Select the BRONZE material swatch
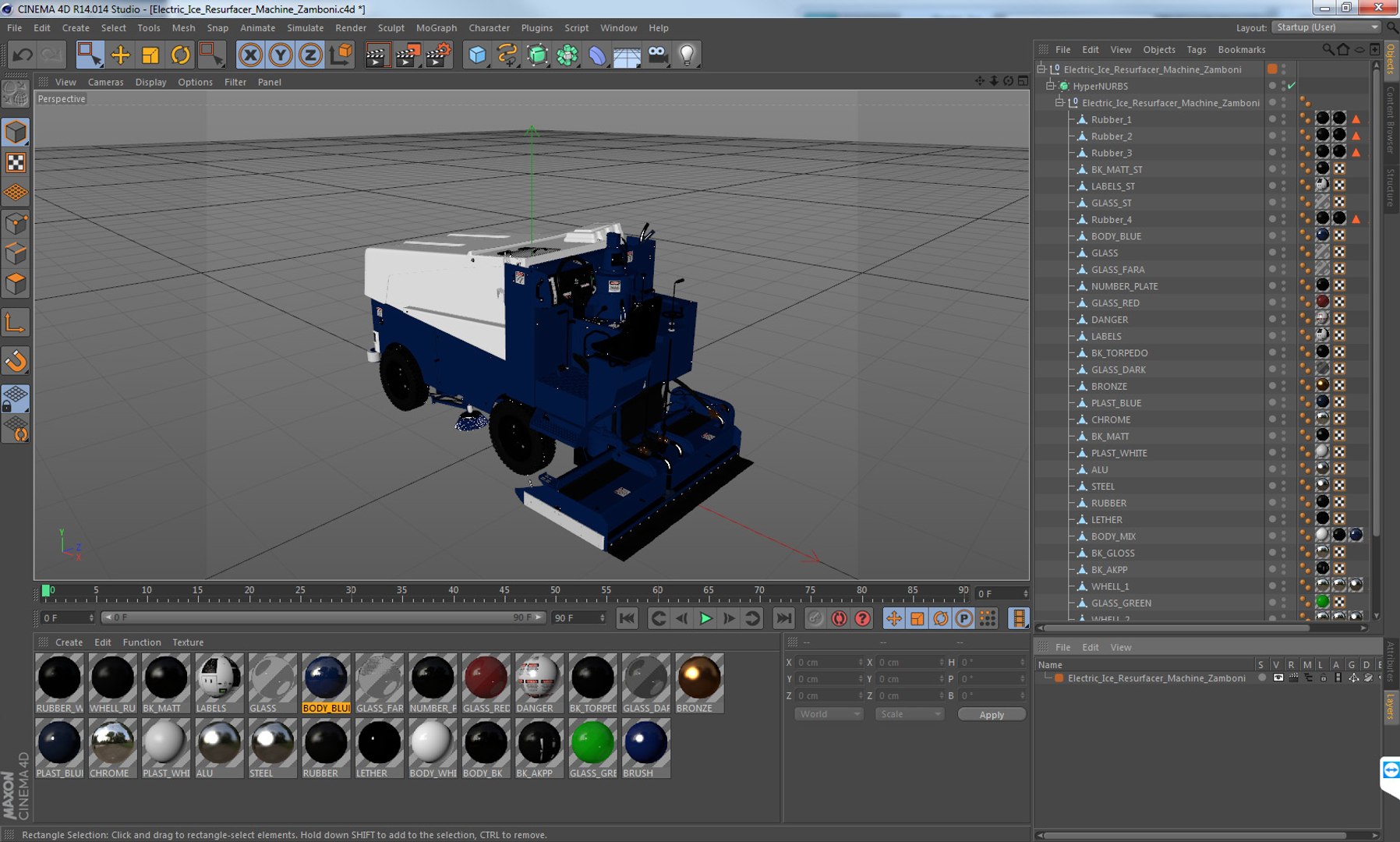The image size is (1400, 842). pos(699,683)
